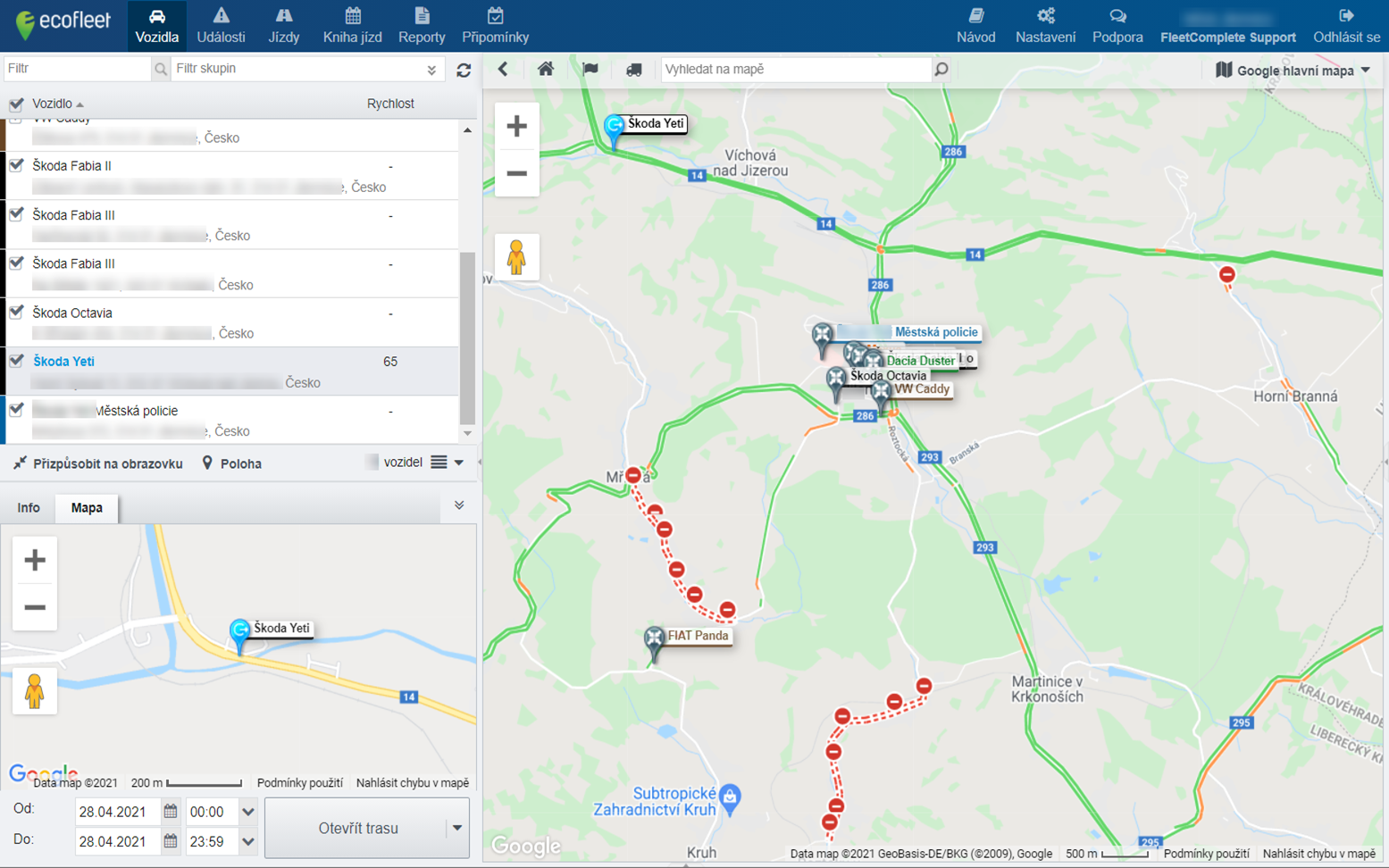The height and width of the screenshot is (868, 1389).
Task: Open the Google hlavní mapa dropdown
Action: pyautogui.click(x=1293, y=71)
